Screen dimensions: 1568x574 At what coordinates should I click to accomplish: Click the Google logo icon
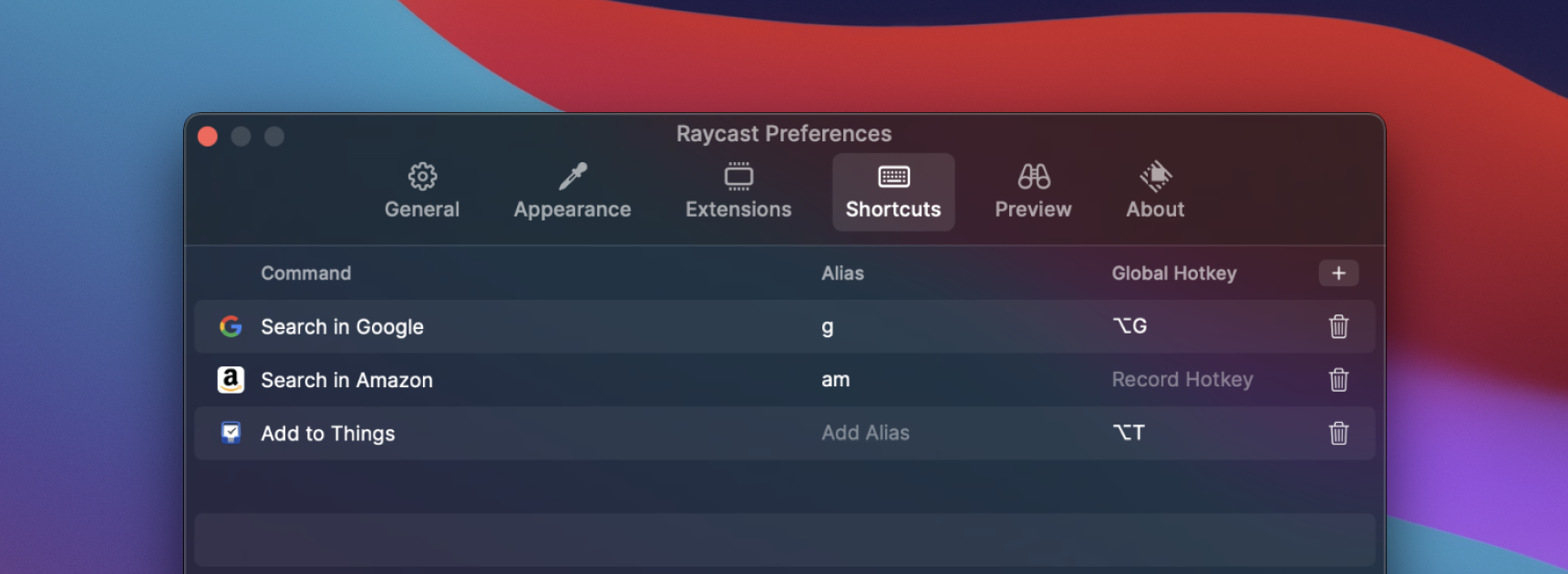click(231, 326)
